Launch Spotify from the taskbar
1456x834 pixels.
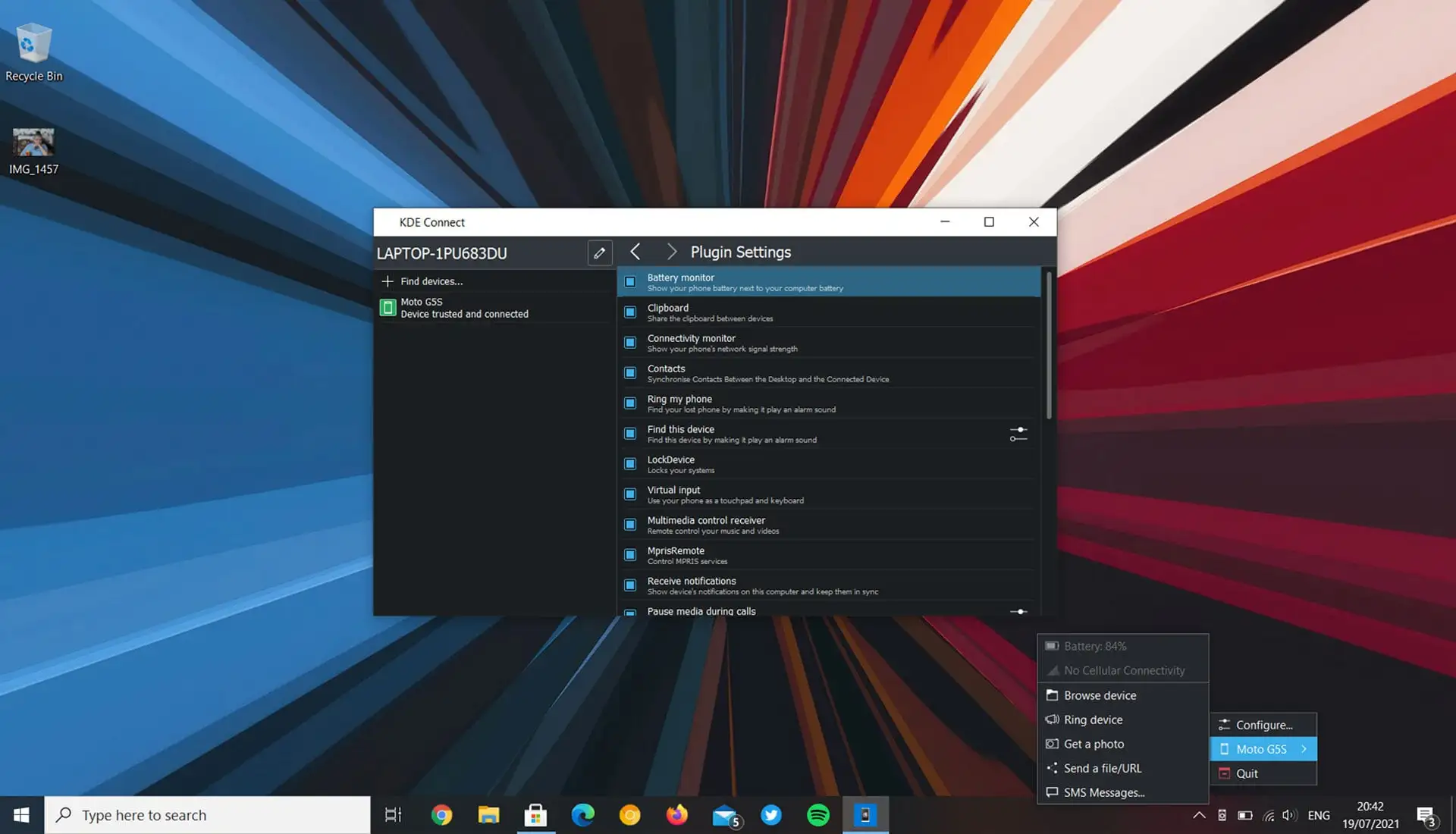point(818,814)
